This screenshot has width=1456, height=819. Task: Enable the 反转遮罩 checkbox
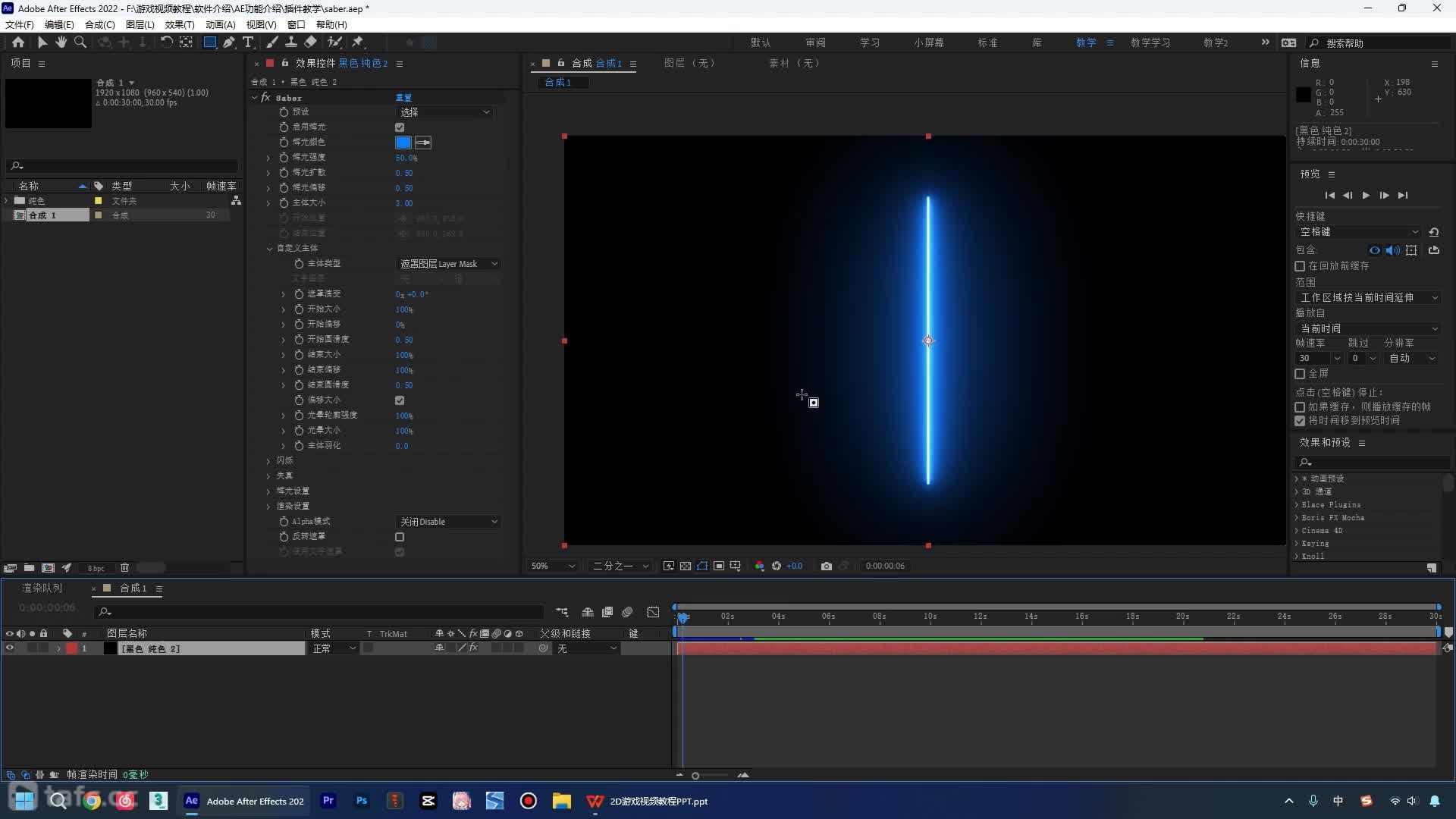pyautogui.click(x=400, y=537)
